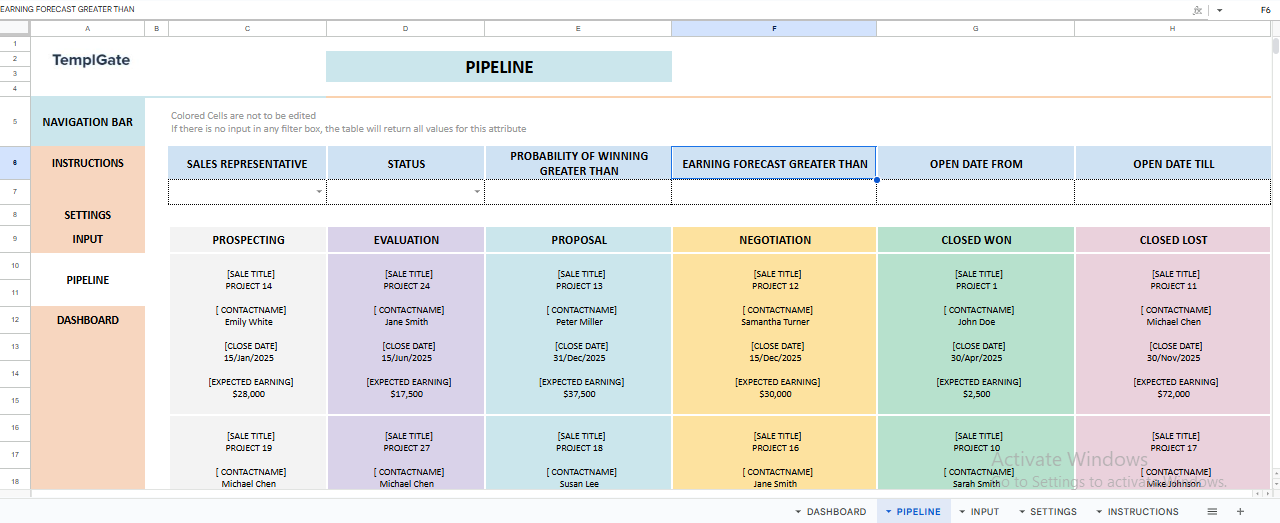The width and height of the screenshot is (1280, 523).
Task: Click the SALES REPRESENTATIVE header cell
Action: tap(248, 164)
